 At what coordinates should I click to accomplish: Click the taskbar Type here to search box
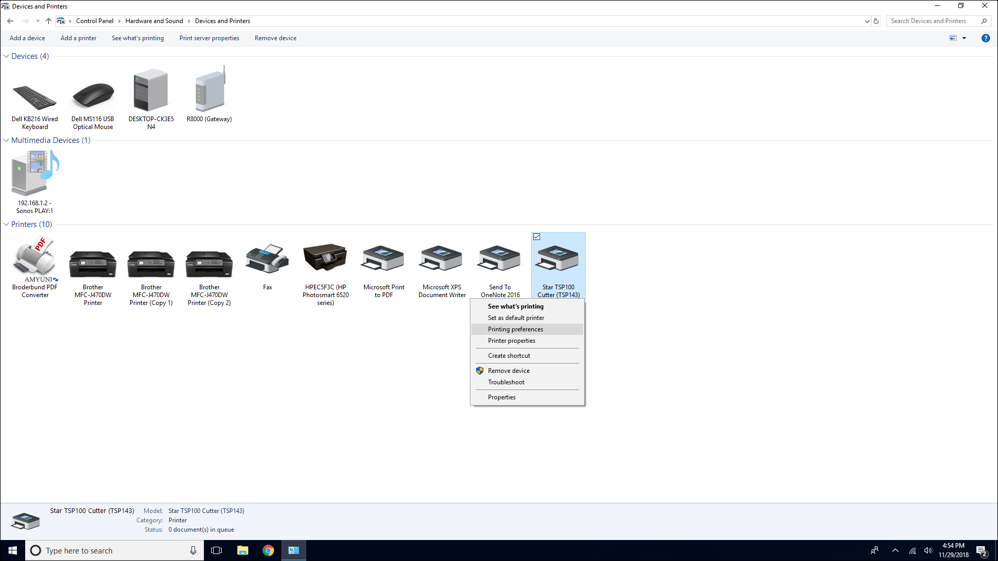pyautogui.click(x=115, y=550)
